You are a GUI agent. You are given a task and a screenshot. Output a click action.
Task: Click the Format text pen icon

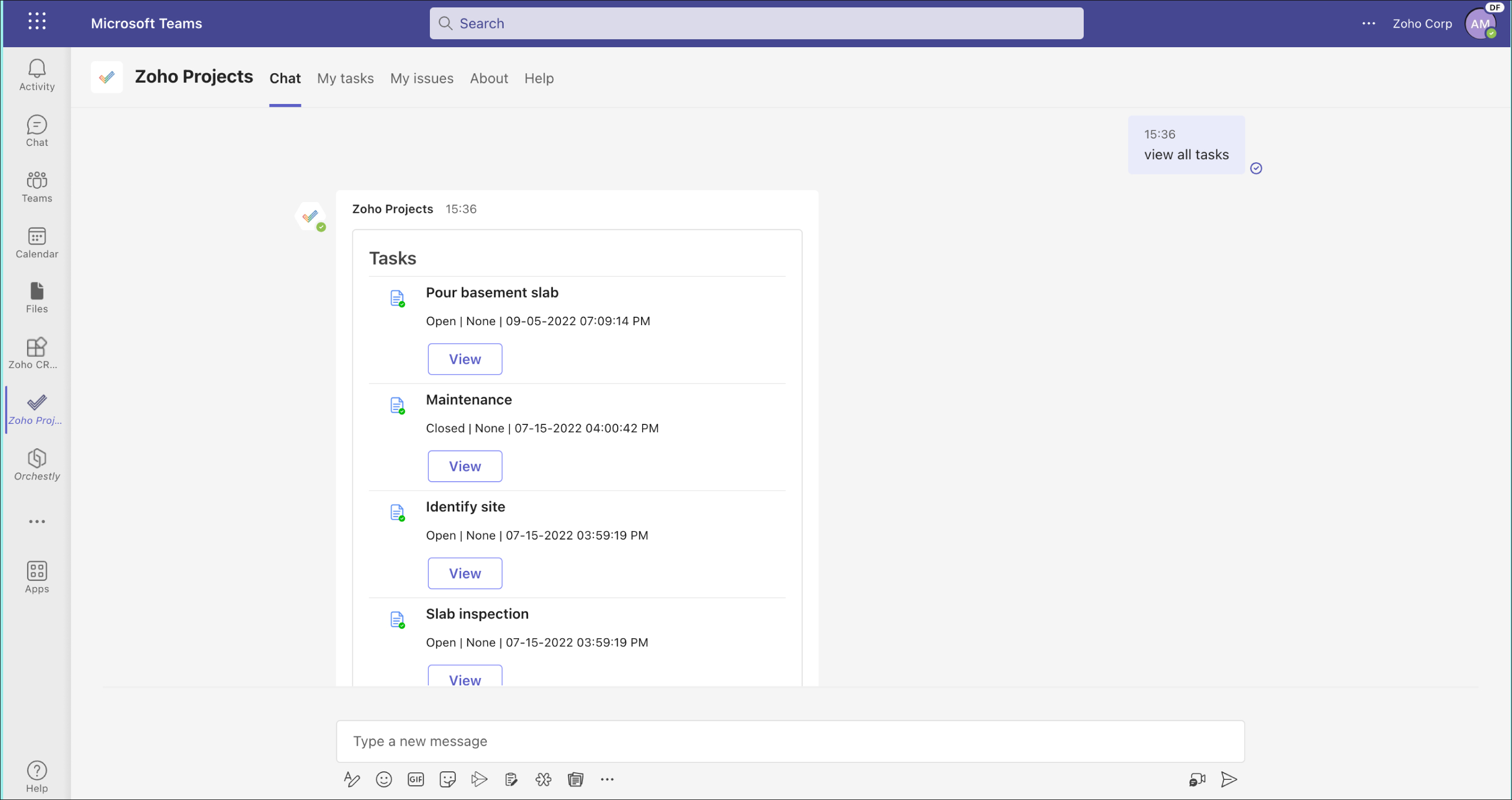351,779
